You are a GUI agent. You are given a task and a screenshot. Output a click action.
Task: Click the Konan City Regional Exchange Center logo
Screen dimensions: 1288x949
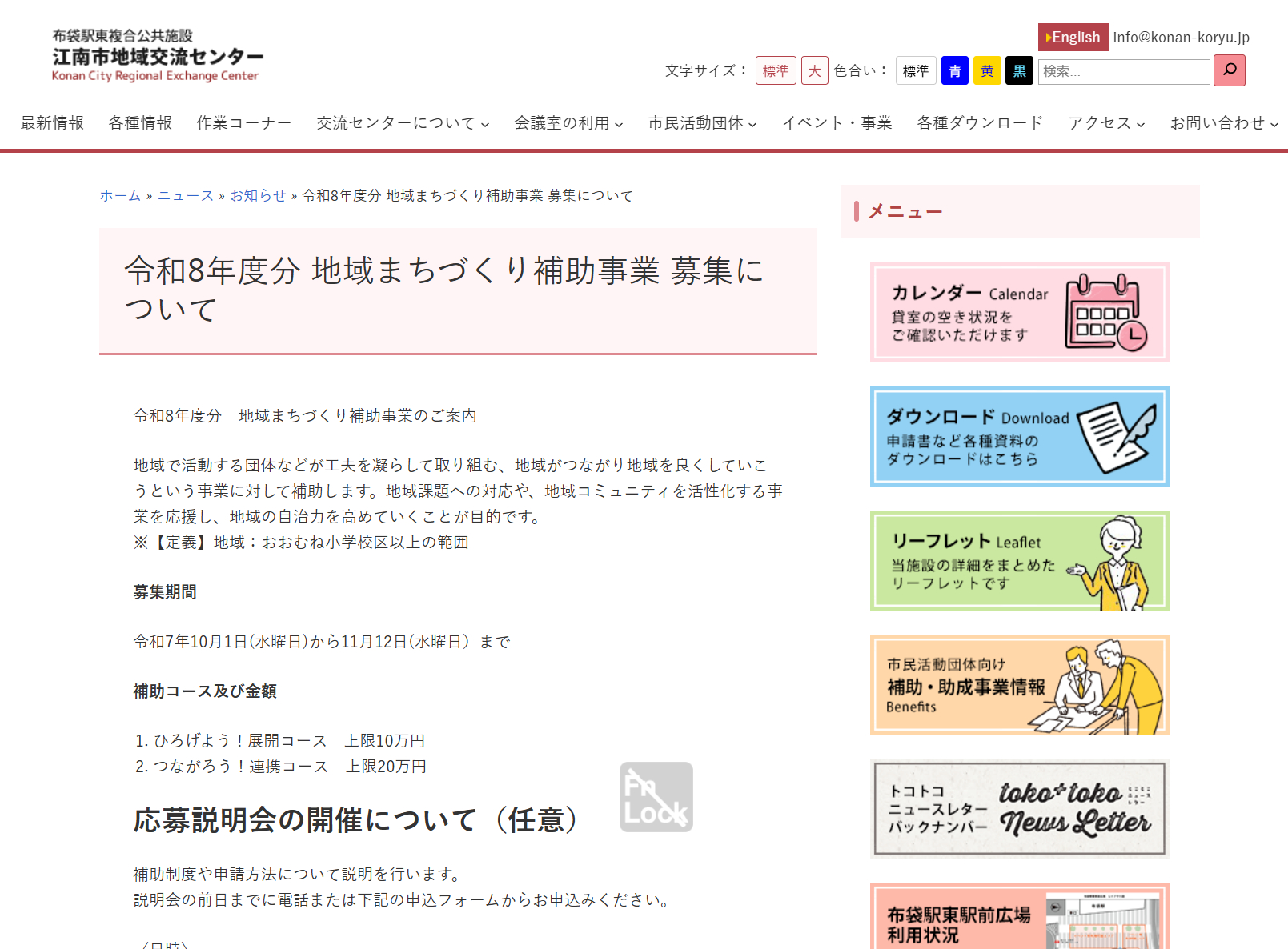[x=157, y=55]
